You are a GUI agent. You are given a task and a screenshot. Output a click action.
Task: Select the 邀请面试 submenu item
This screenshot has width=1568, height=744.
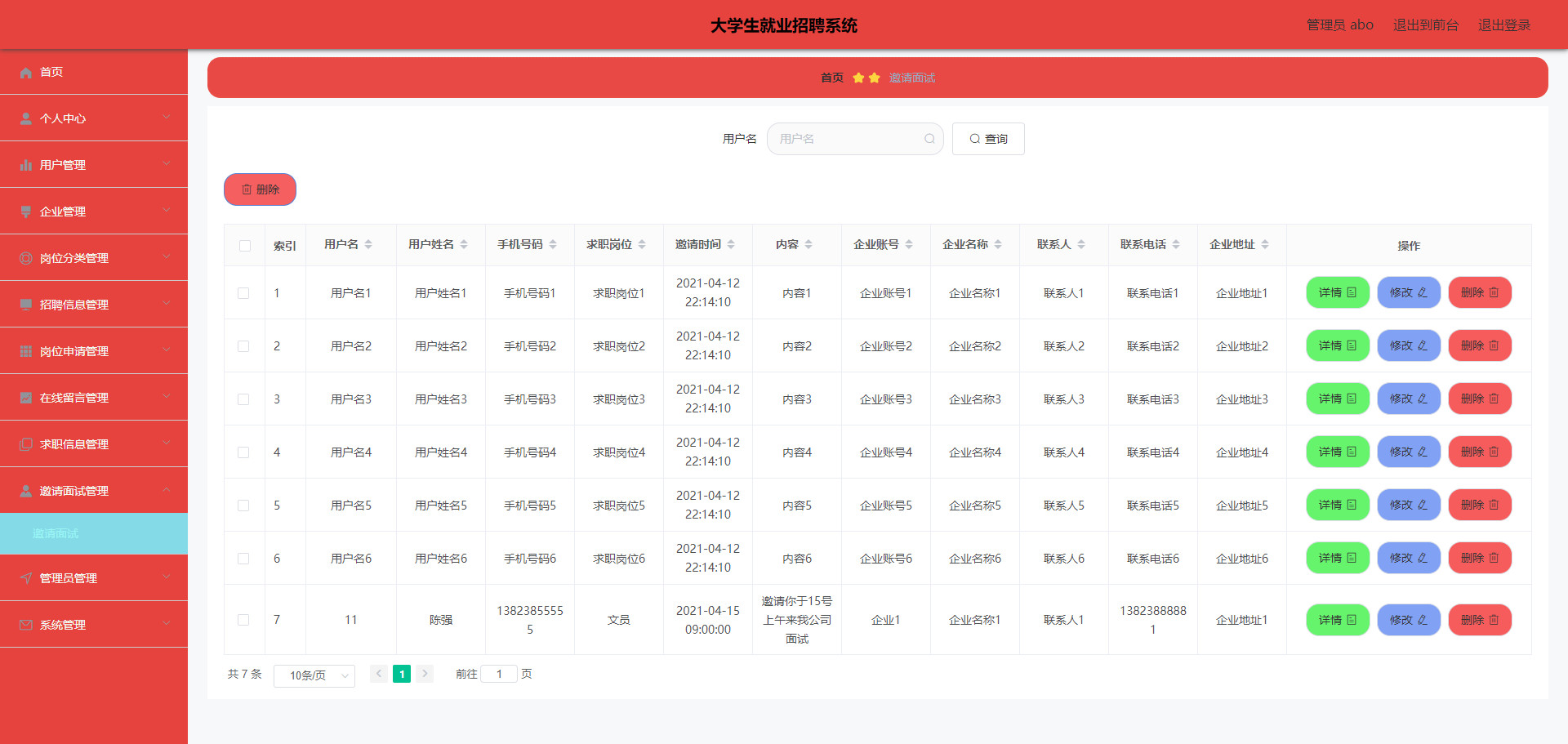coord(94,533)
